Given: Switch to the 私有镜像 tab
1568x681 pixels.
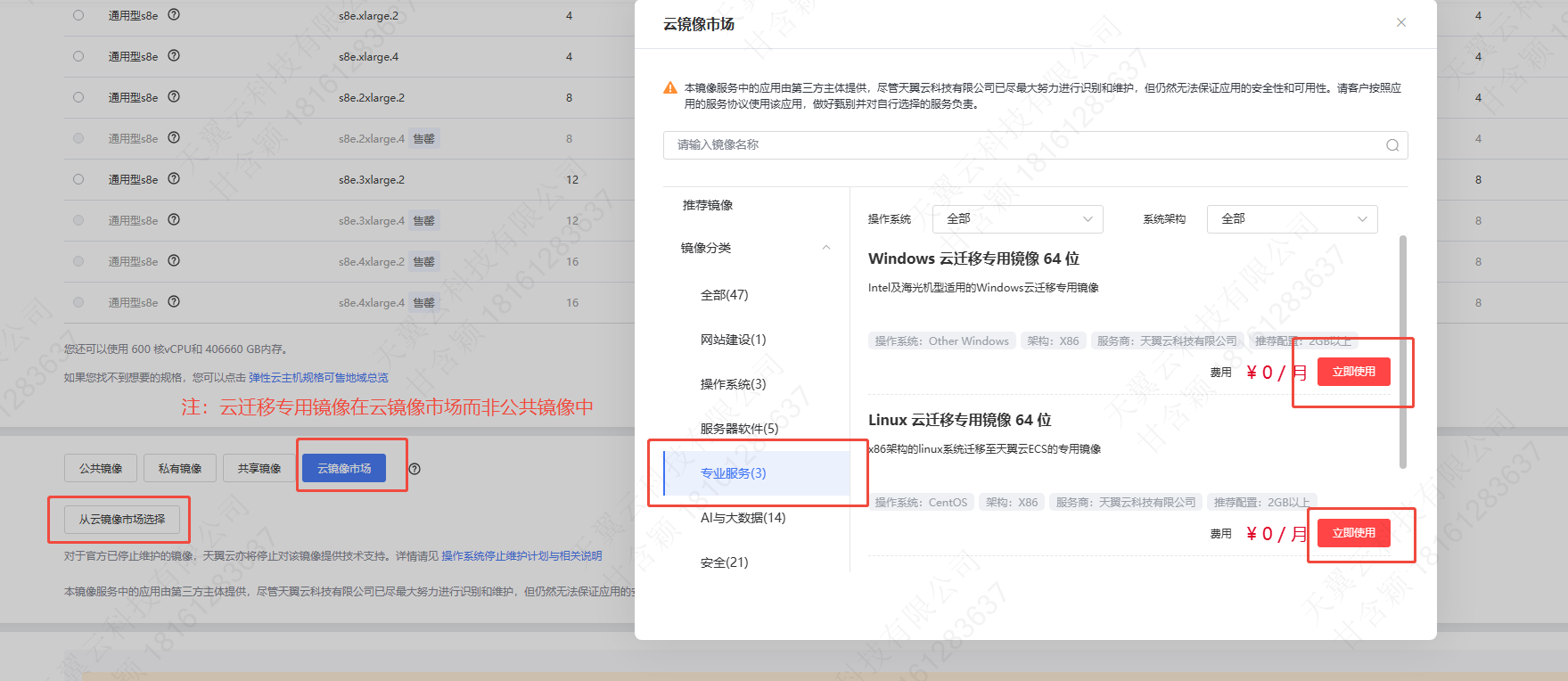Looking at the screenshot, I should (x=180, y=468).
